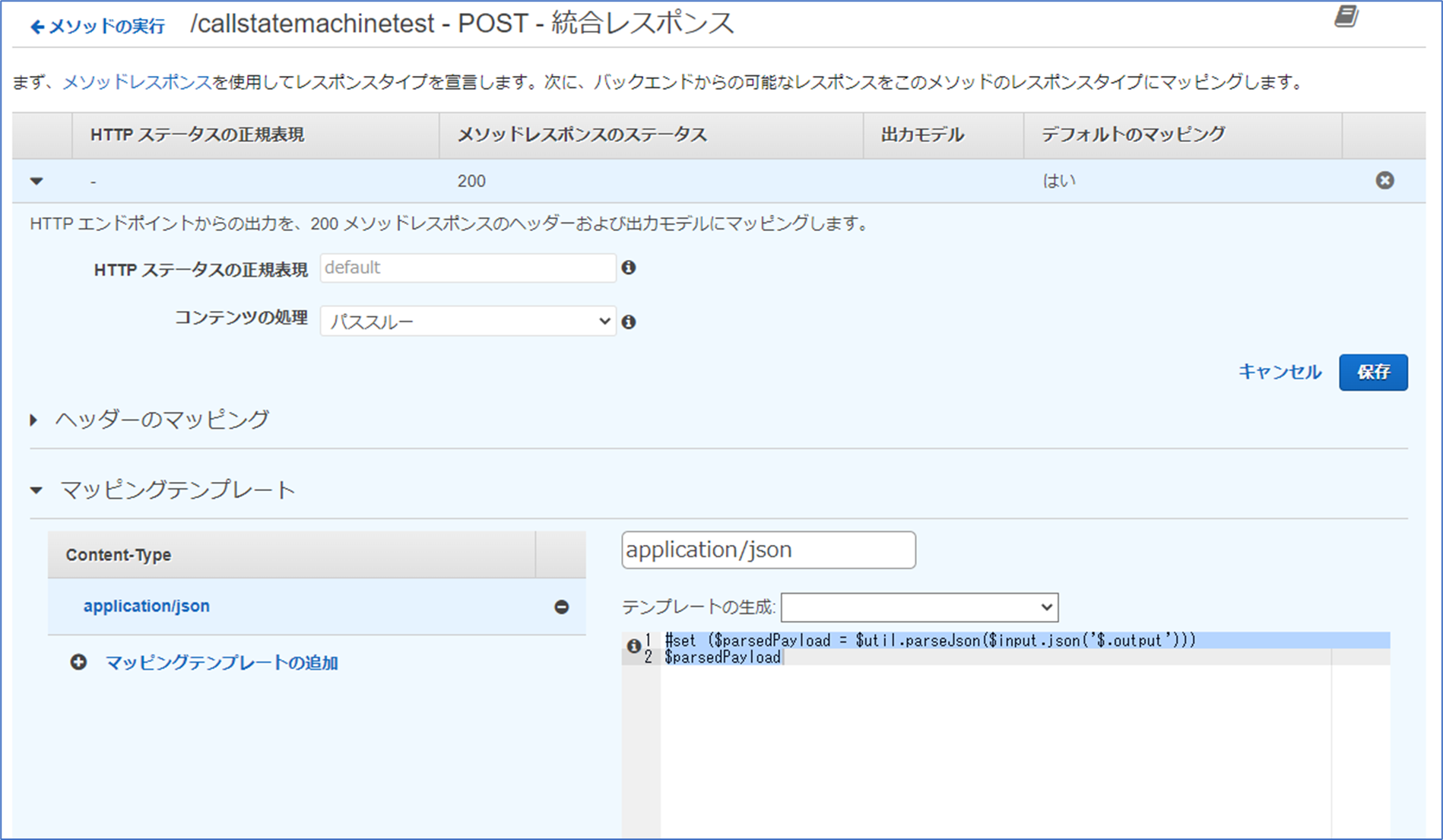Collapse the 200 response row with its triangle
1443x840 pixels.
pyautogui.click(x=36, y=181)
